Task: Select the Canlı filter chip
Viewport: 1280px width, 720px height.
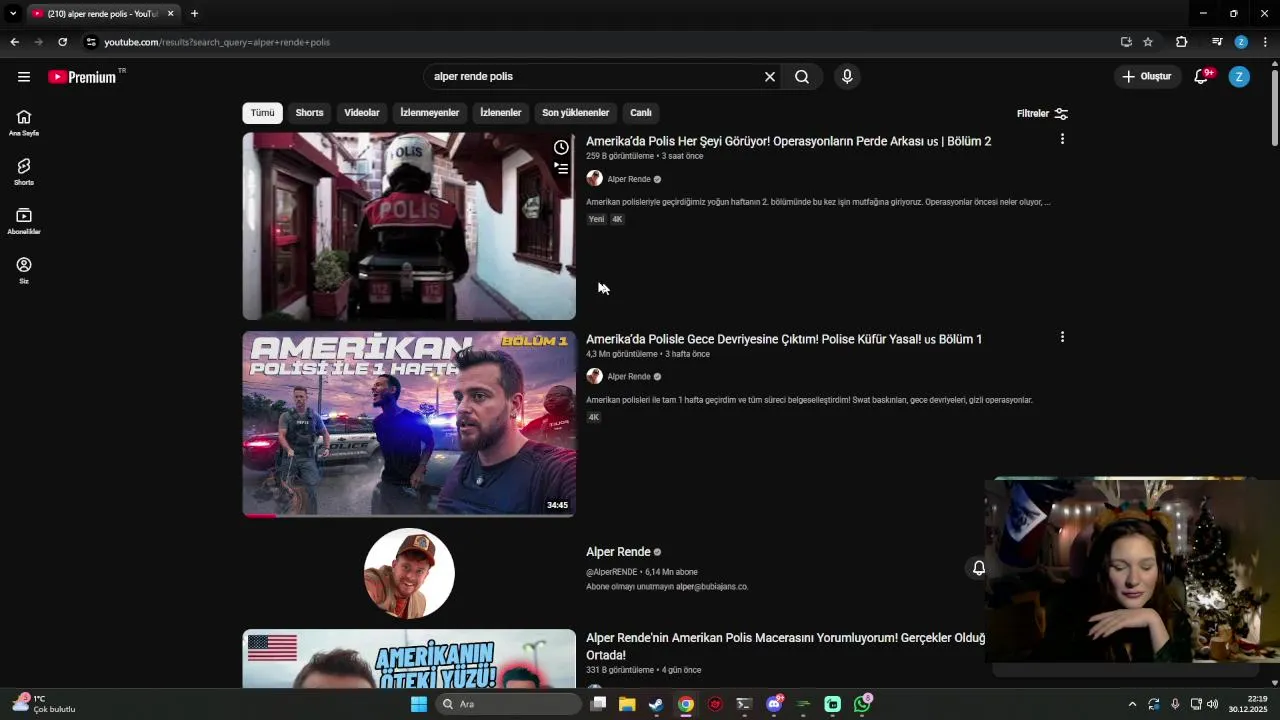Action: (x=641, y=113)
